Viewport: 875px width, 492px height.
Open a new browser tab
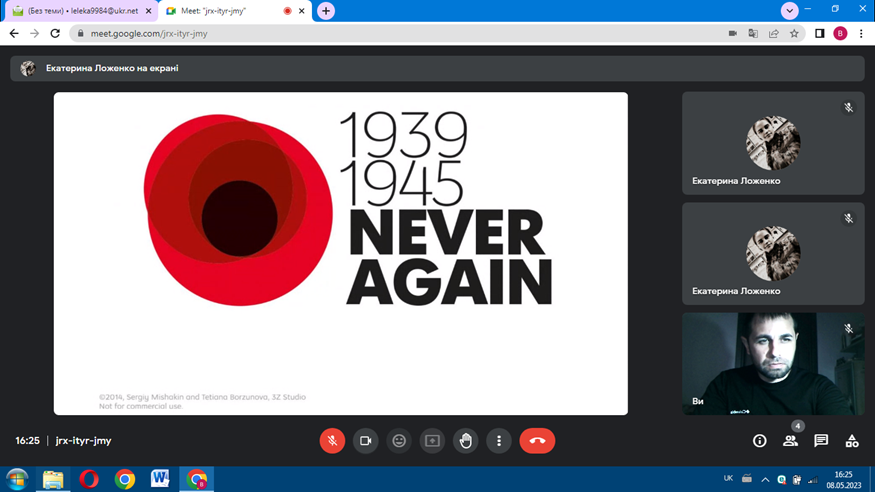tap(326, 11)
